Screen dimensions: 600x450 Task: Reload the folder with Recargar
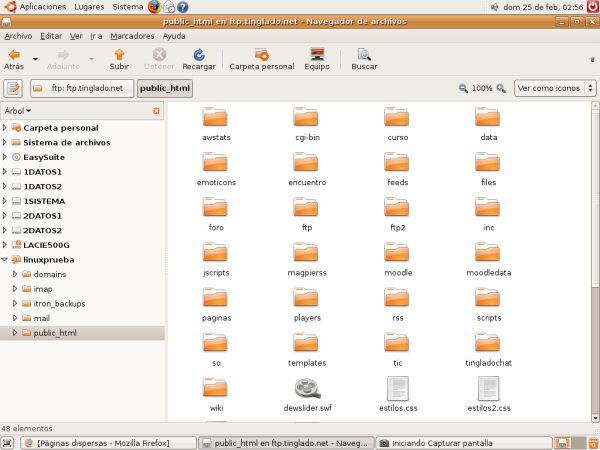coord(199,59)
